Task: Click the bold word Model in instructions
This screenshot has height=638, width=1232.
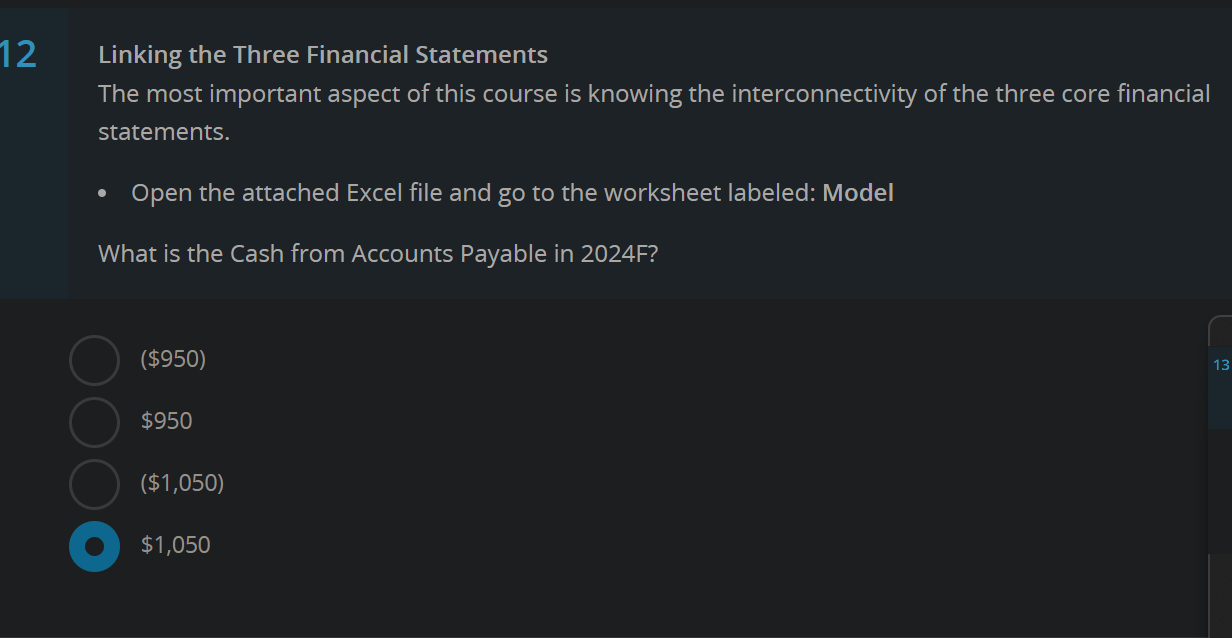Action: 857,193
